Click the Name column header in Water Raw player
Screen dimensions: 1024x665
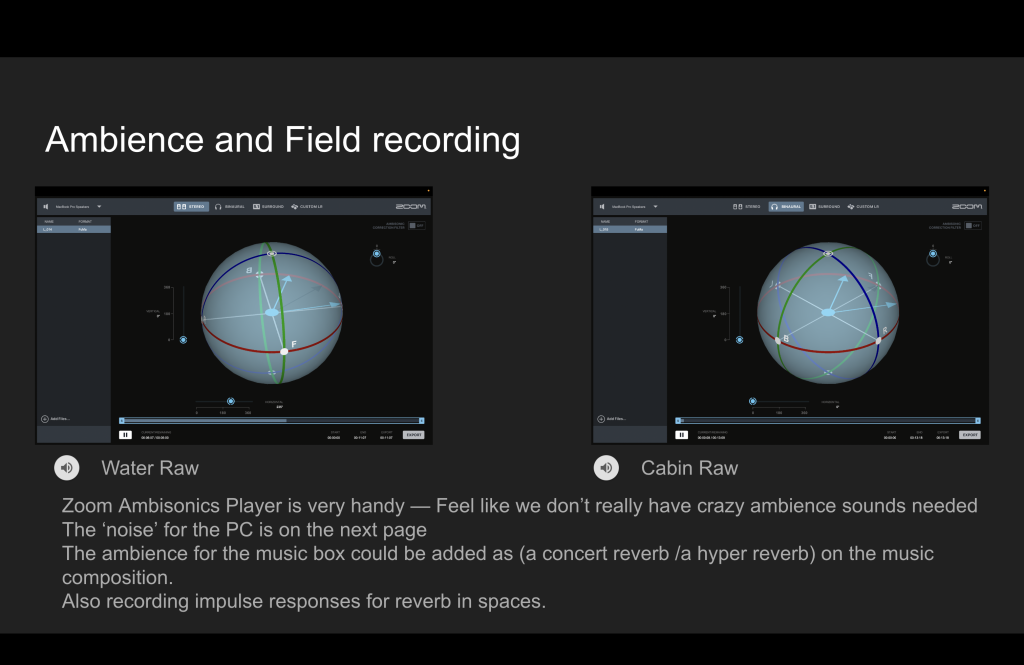49,221
